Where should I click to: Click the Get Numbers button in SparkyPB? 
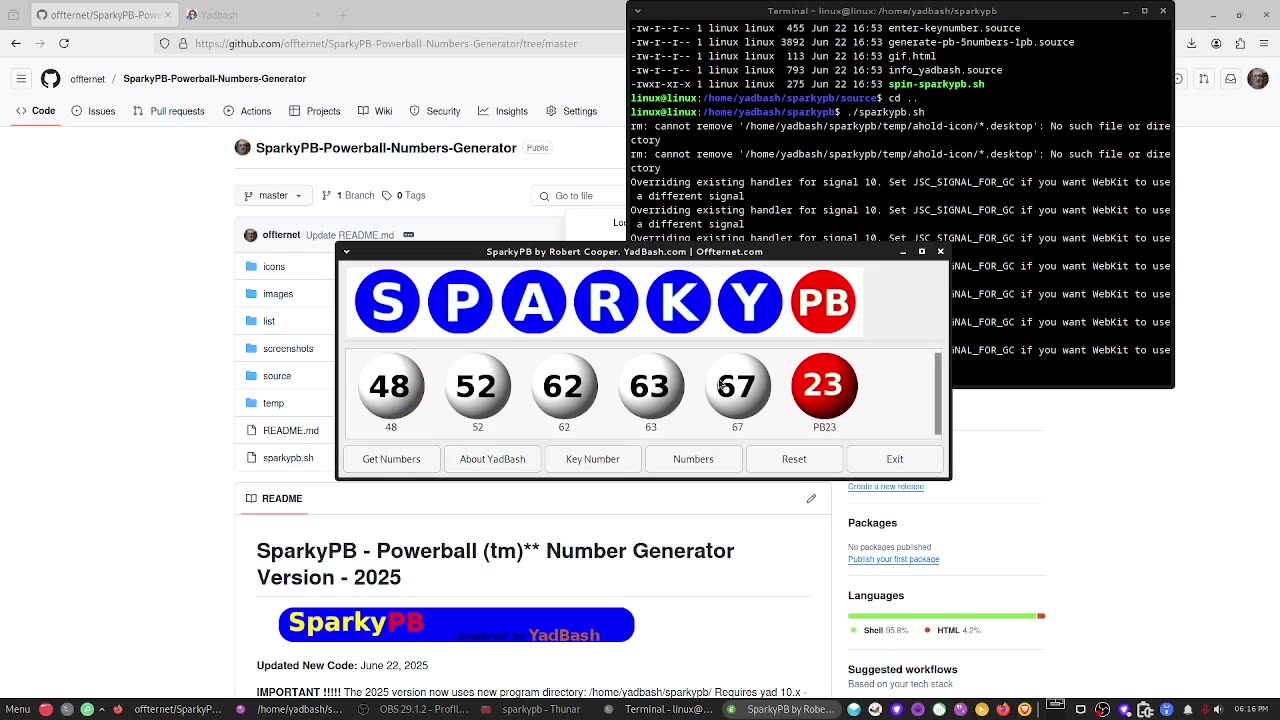[x=391, y=459]
